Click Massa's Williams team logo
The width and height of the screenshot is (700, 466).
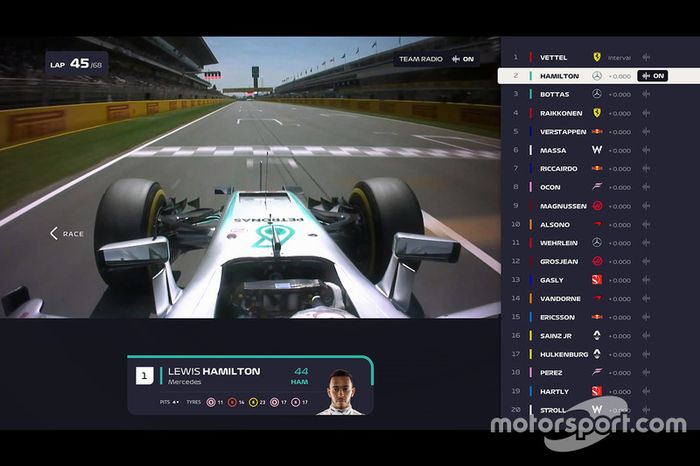point(597,150)
